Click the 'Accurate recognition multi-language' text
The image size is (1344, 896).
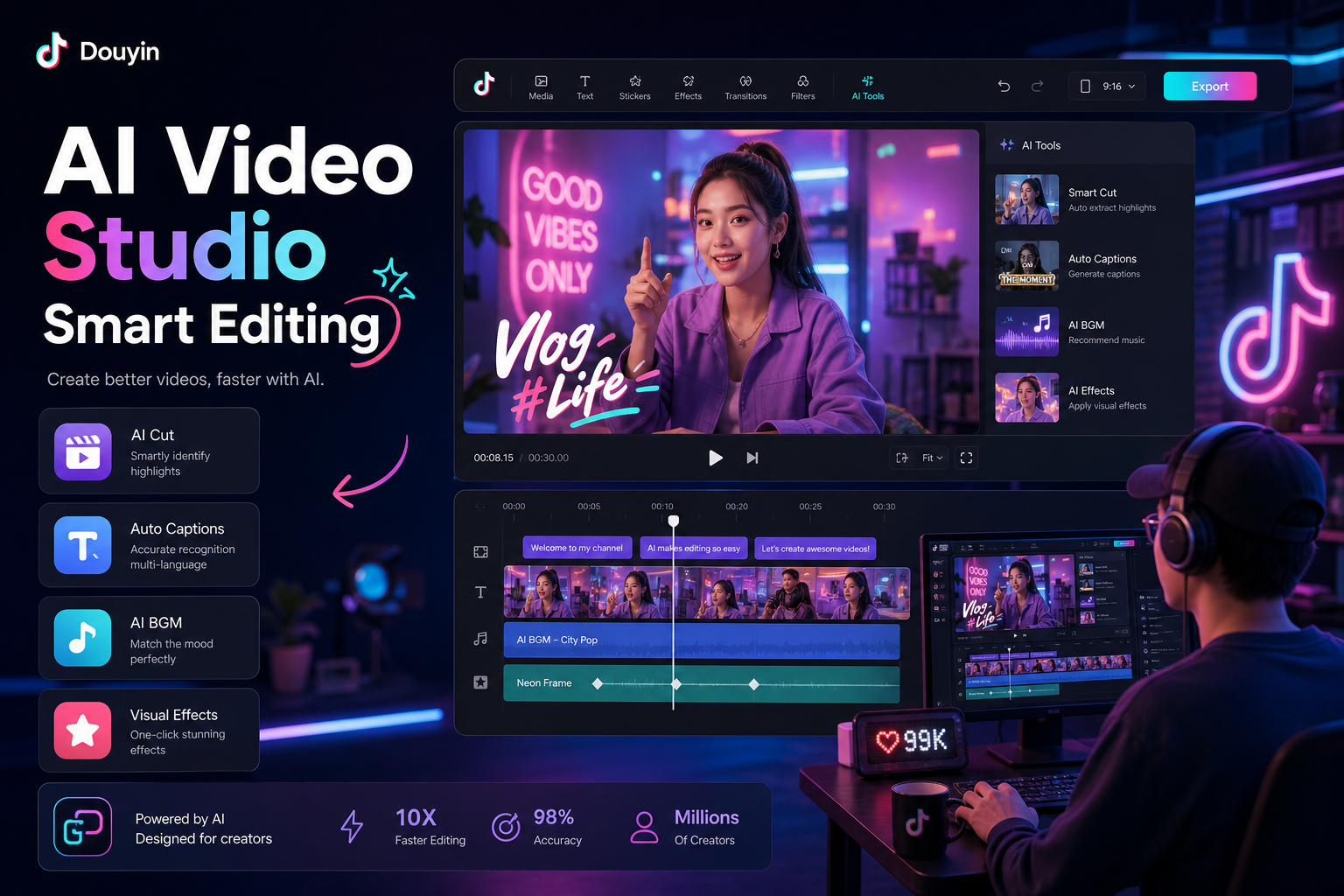pyautogui.click(x=182, y=557)
